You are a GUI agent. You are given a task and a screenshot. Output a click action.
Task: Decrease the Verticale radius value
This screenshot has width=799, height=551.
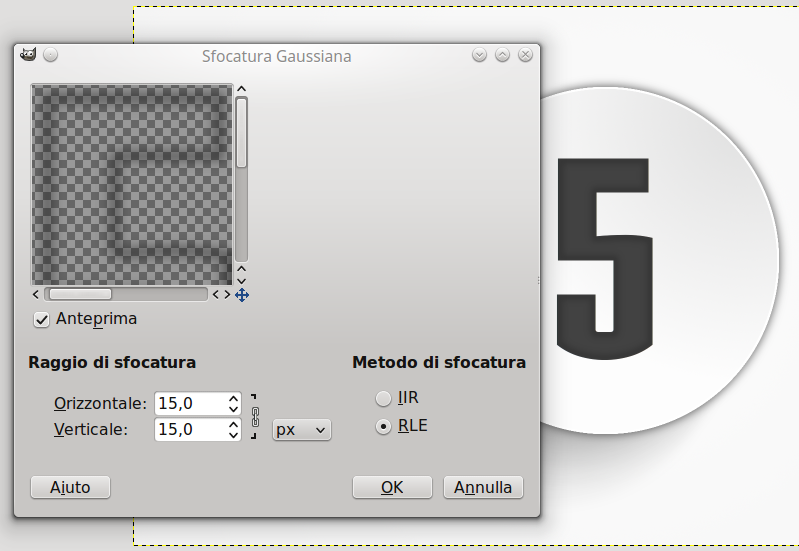(233, 435)
